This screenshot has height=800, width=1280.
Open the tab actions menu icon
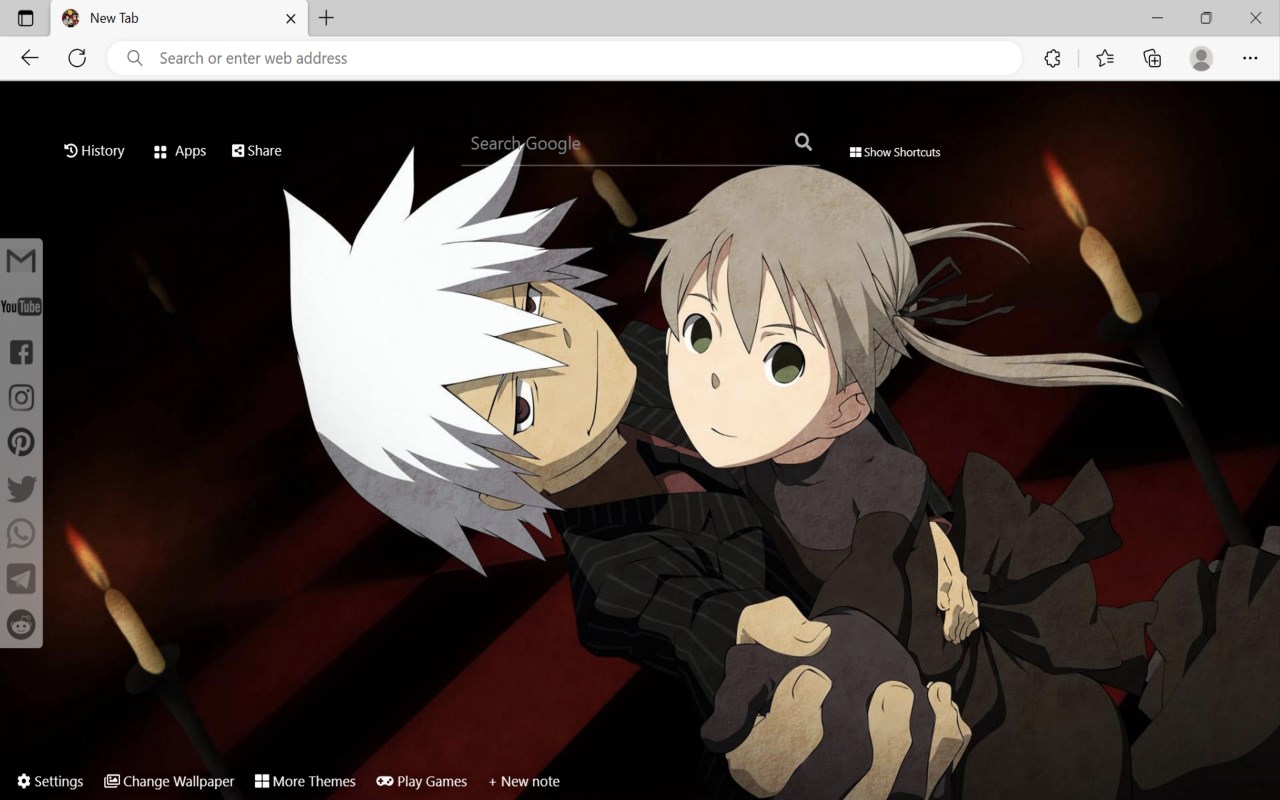coord(25,18)
